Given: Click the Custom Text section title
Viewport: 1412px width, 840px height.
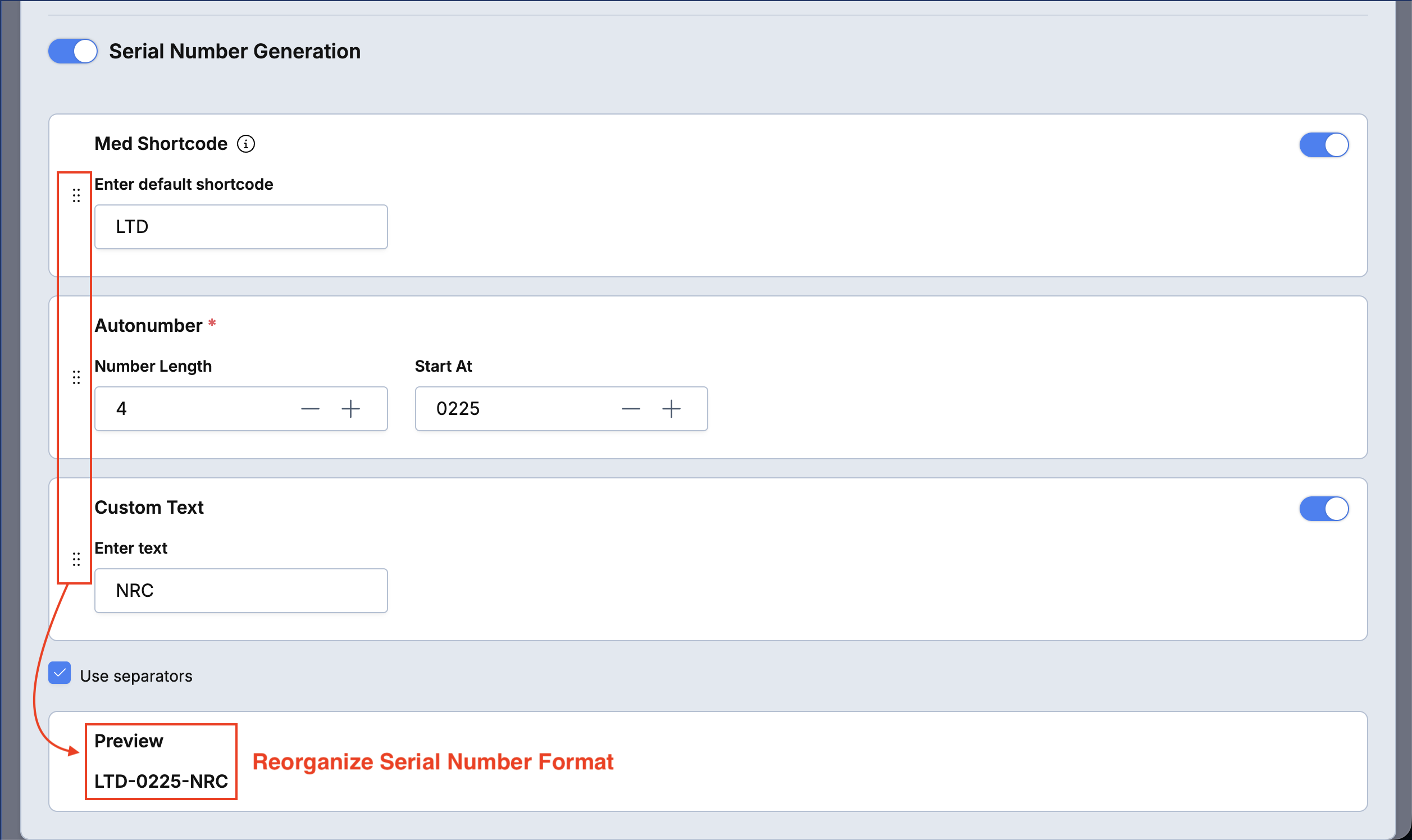Looking at the screenshot, I should point(149,507).
